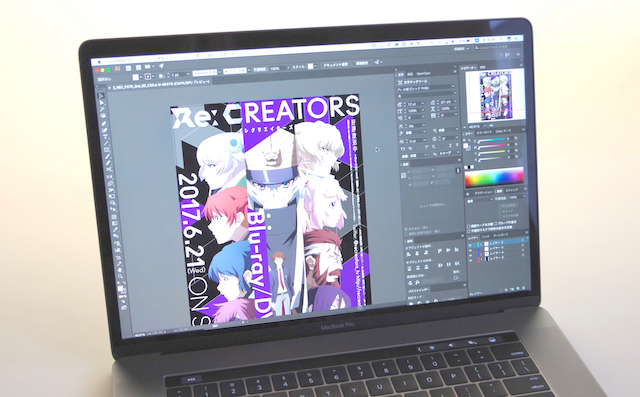Image resolution: width=640 pixels, height=397 pixels.
Task: Select the Direct Selection tool
Action: click(102, 103)
